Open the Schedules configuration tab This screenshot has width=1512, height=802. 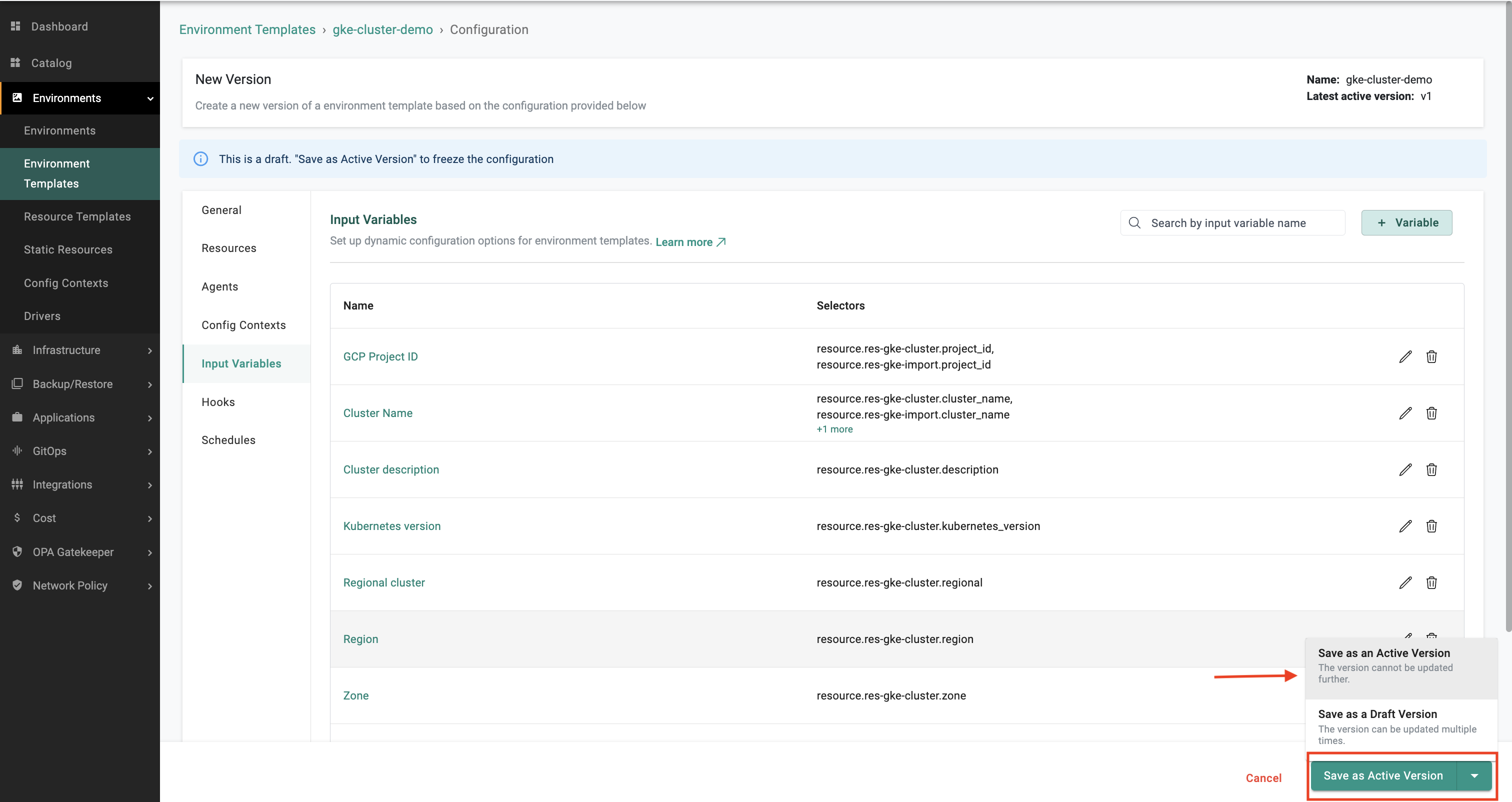[x=246, y=440]
